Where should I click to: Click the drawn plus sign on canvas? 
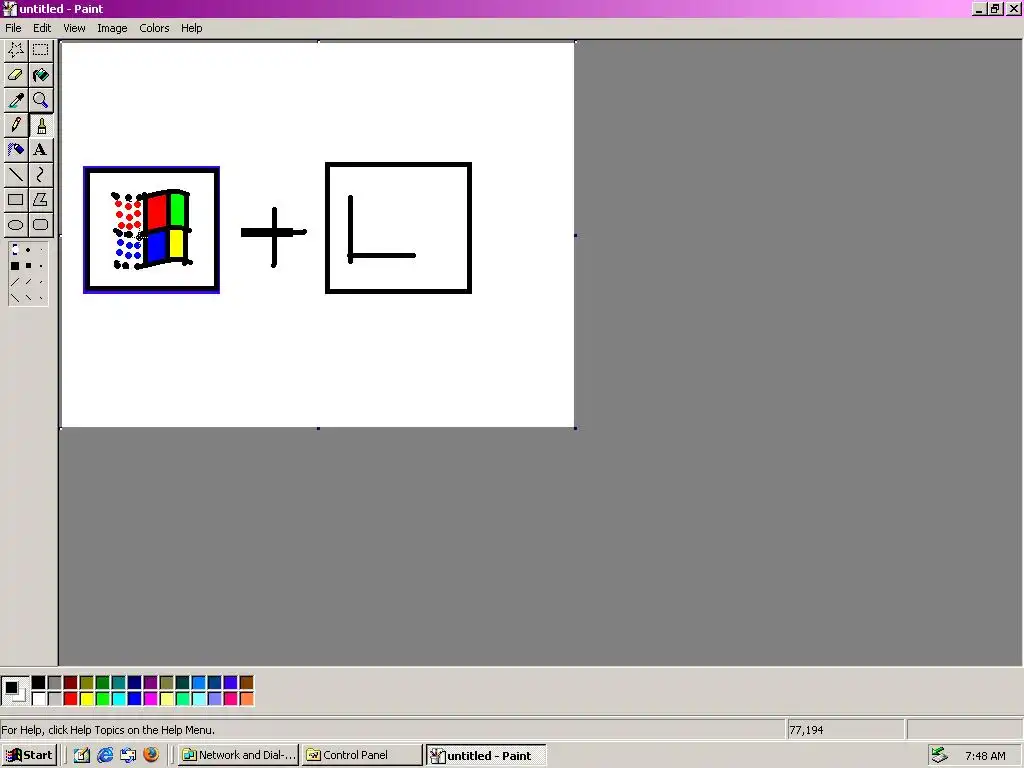274,236
